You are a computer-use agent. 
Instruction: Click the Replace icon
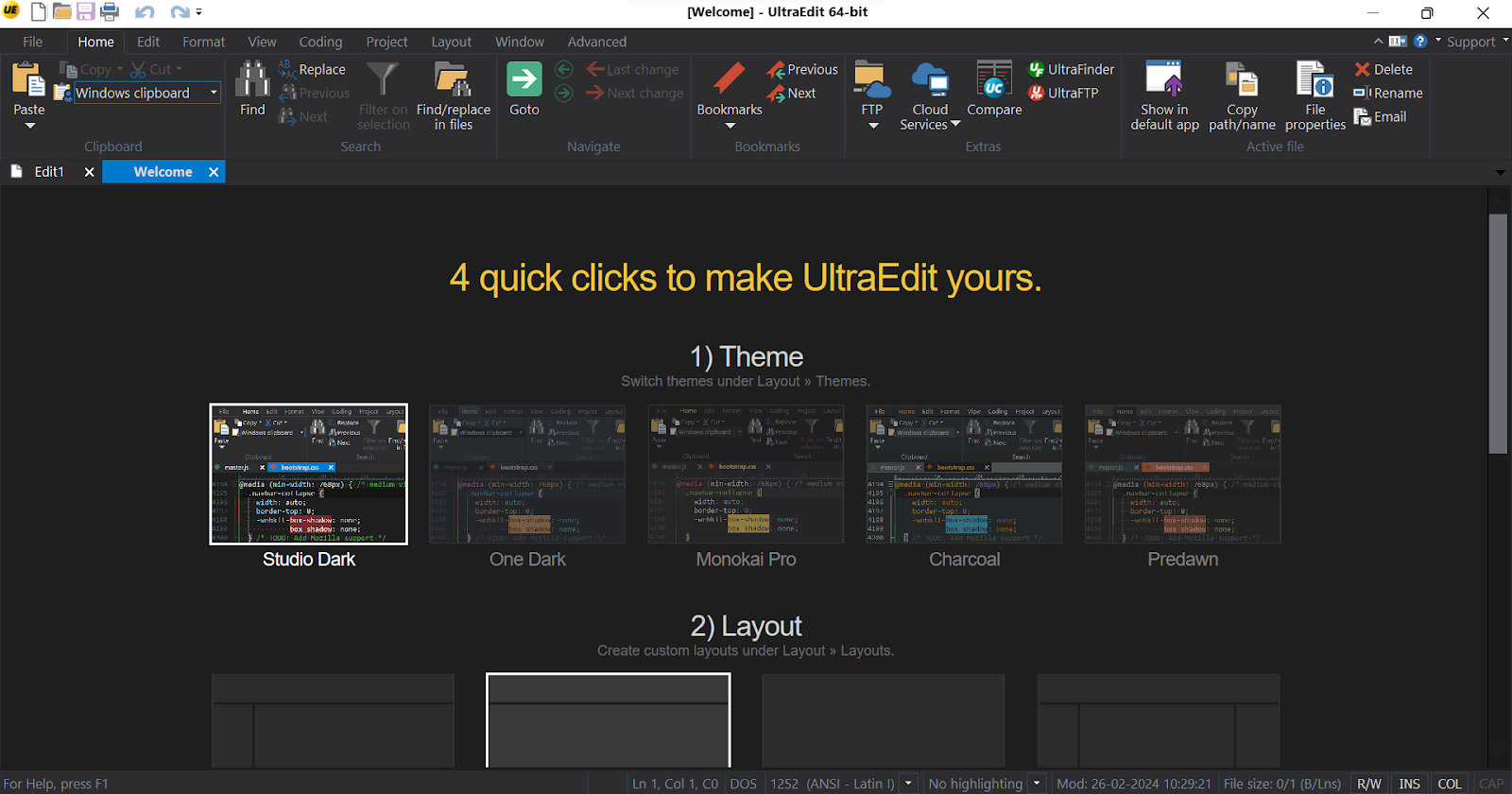point(286,69)
